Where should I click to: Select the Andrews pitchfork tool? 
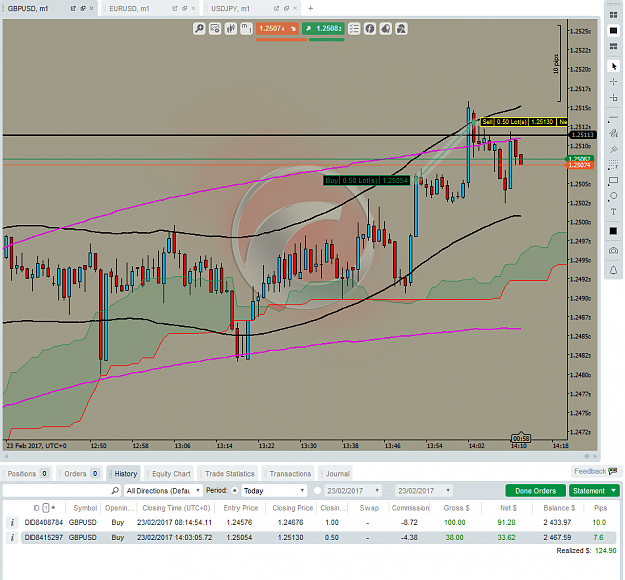click(613, 149)
